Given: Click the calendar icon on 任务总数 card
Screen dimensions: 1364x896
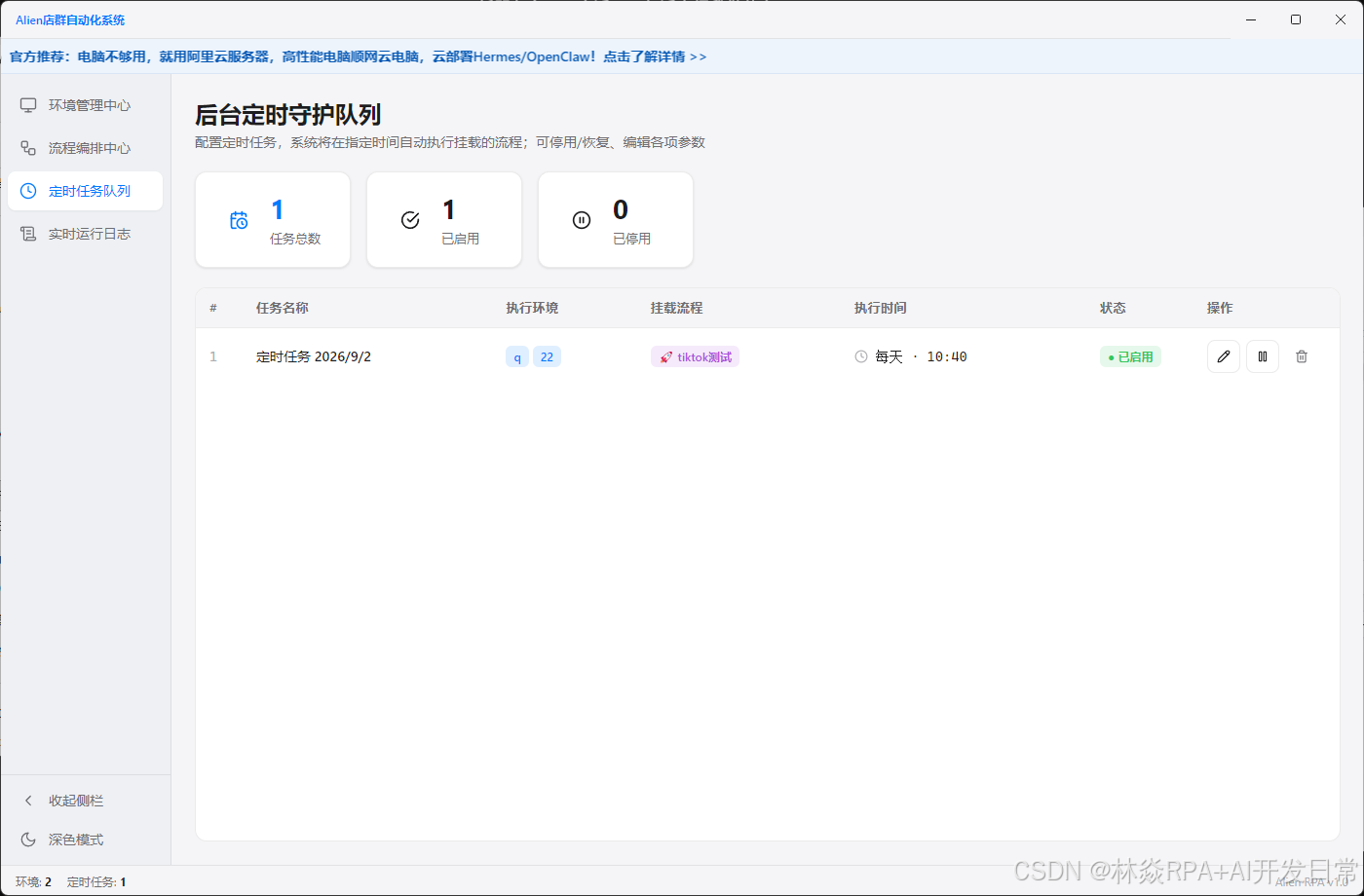Looking at the screenshot, I should tap(239, 220).
